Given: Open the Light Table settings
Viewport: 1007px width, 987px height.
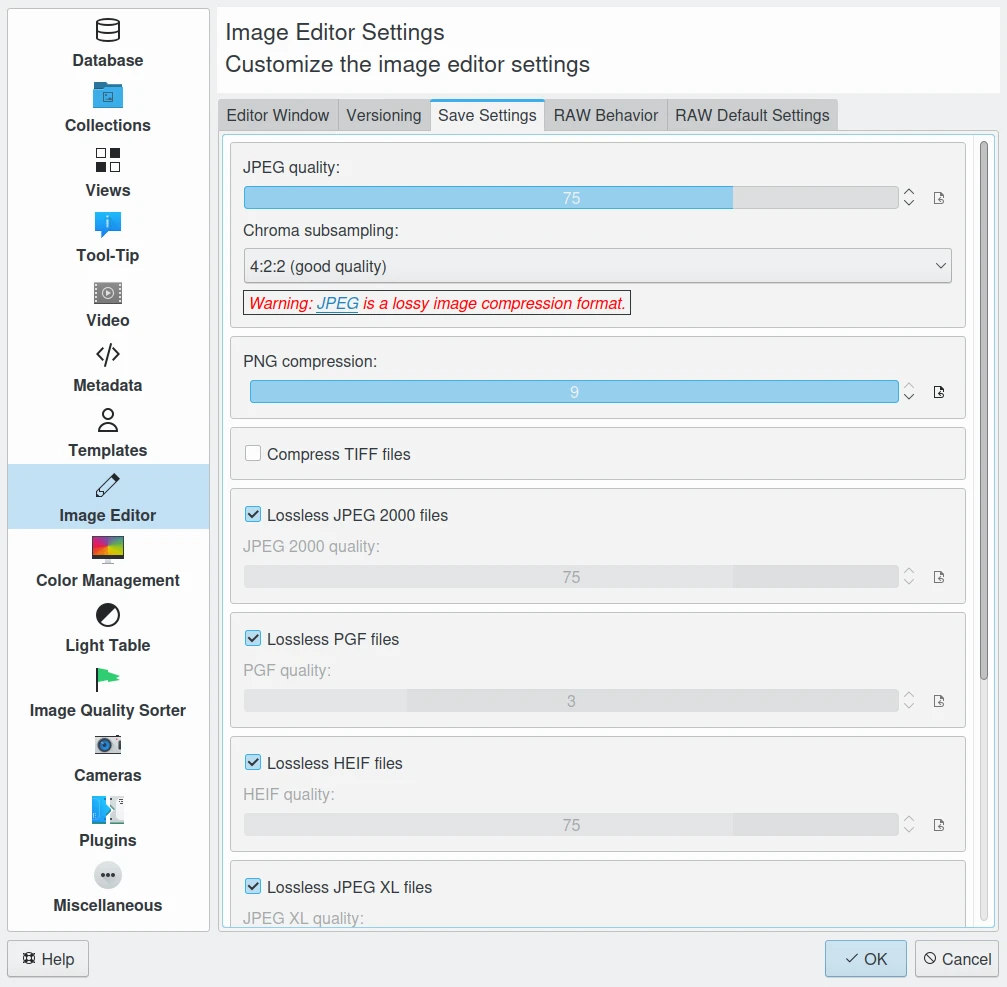Looking at the screenshot, I should tap(108, 629).
